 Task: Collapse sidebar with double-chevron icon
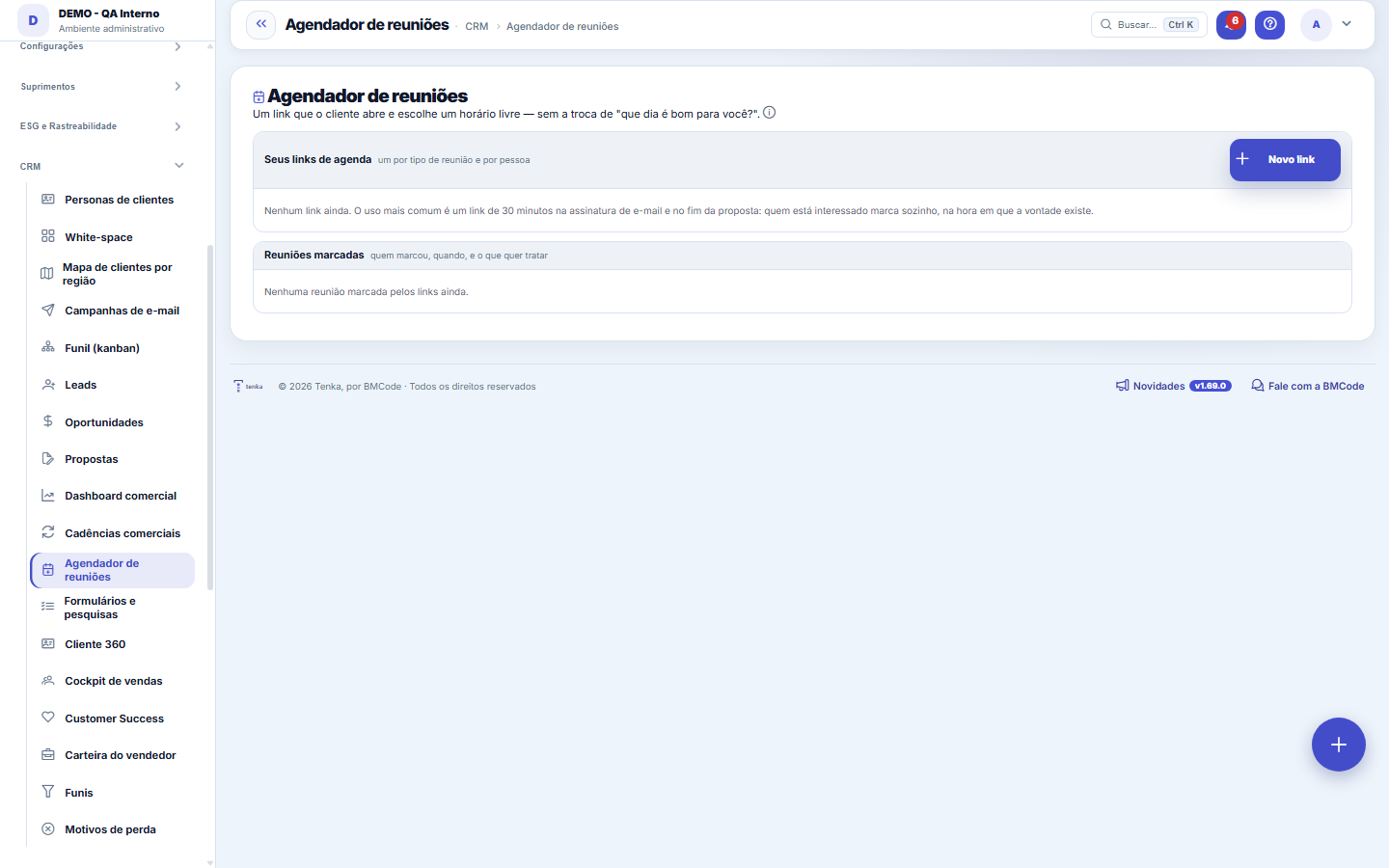pos(260,24)
